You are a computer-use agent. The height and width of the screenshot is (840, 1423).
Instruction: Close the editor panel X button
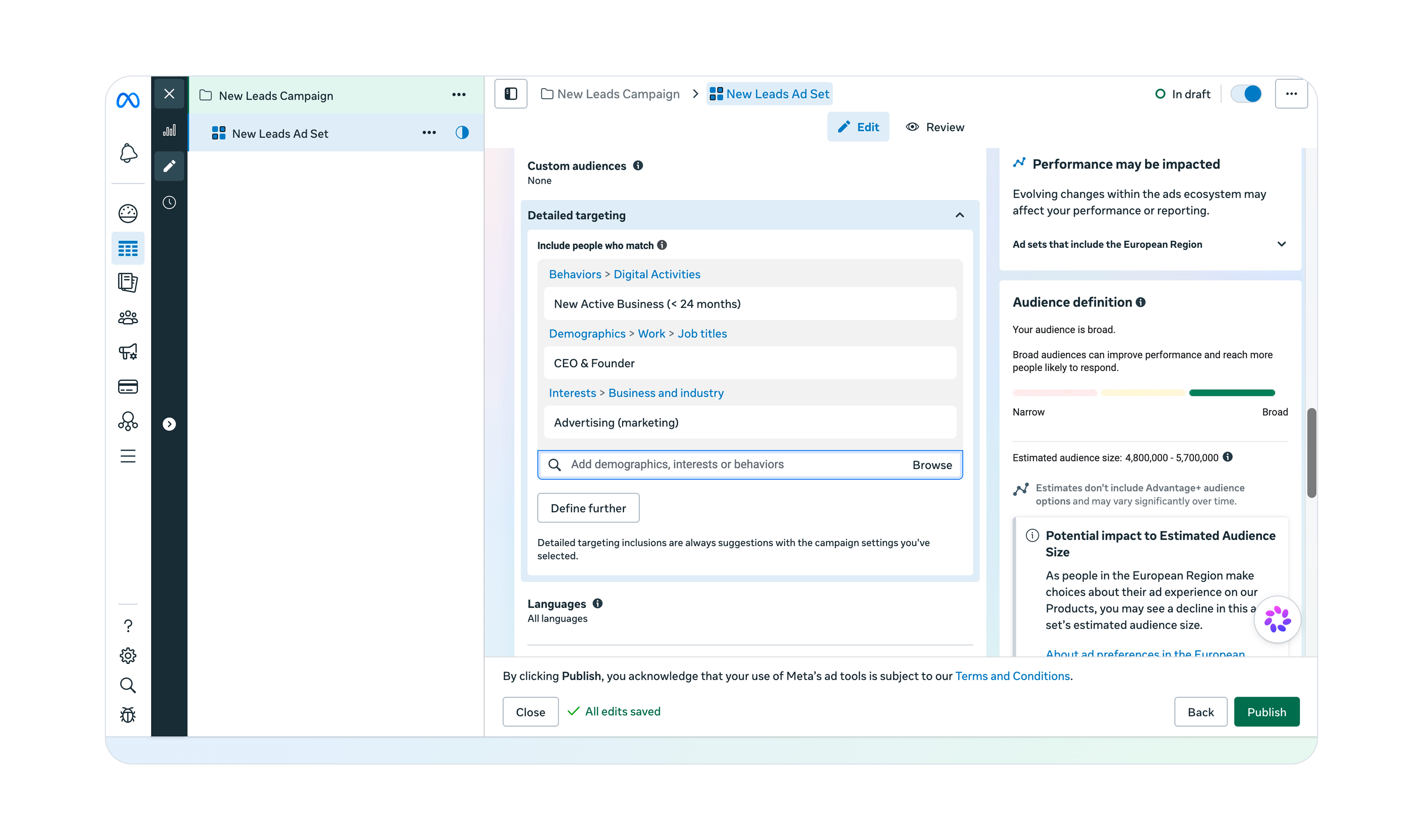(169, 94)
